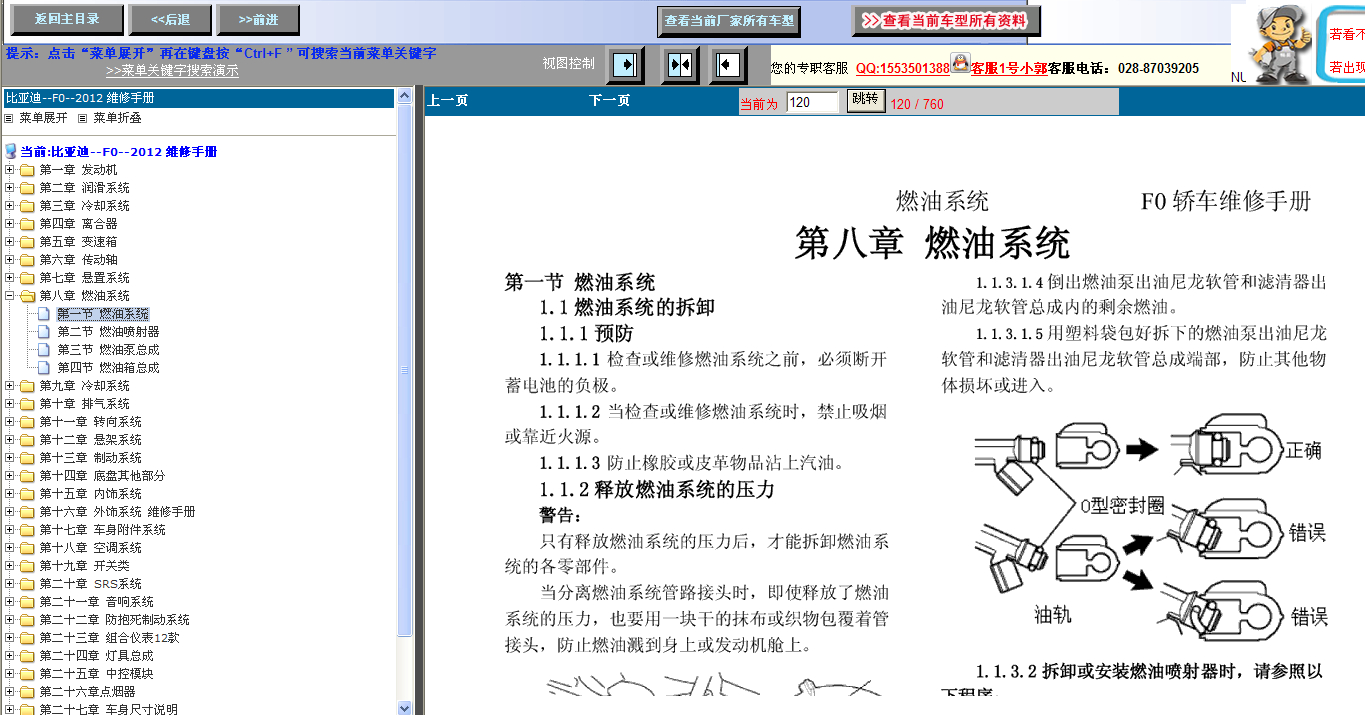Expand 第六章 传动轴 node
The width and height of the screenshot is (1365, 715).
coord(10,260)
